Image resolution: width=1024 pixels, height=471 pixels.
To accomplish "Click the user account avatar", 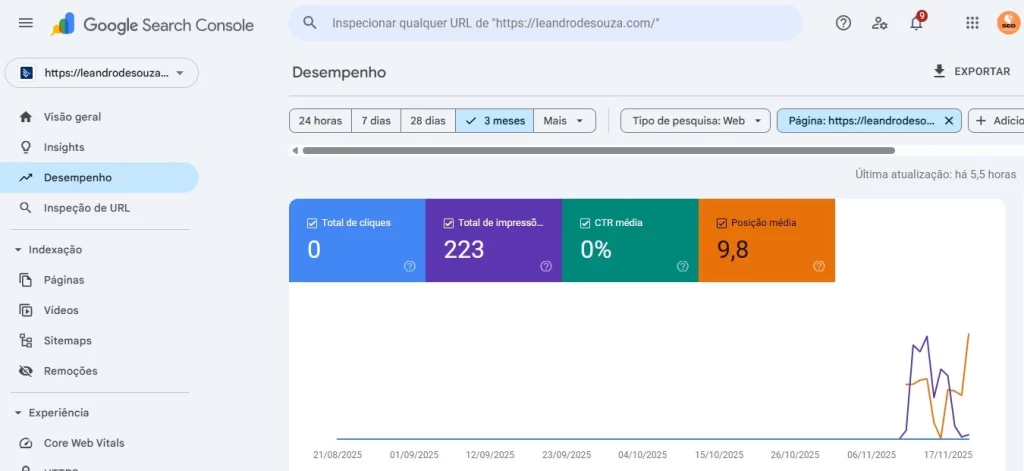I will pos(1008,23).
